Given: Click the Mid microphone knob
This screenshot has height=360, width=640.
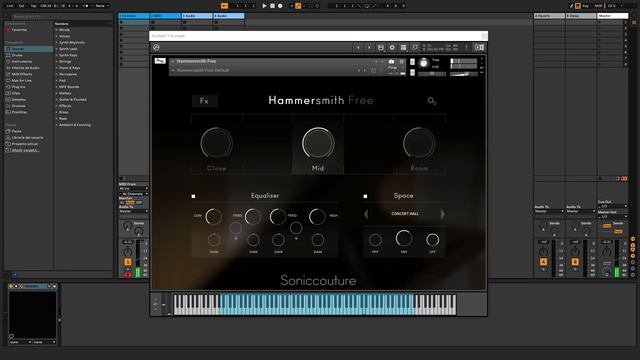Looking at the screenshot, I should point(318,143).
